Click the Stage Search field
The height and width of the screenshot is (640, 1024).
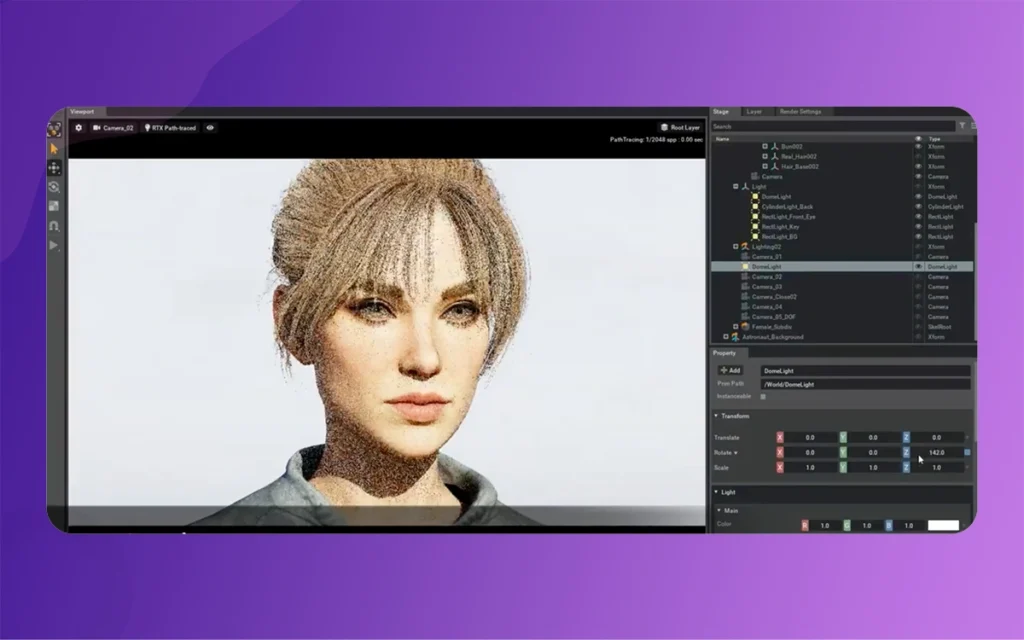(833, 127)
